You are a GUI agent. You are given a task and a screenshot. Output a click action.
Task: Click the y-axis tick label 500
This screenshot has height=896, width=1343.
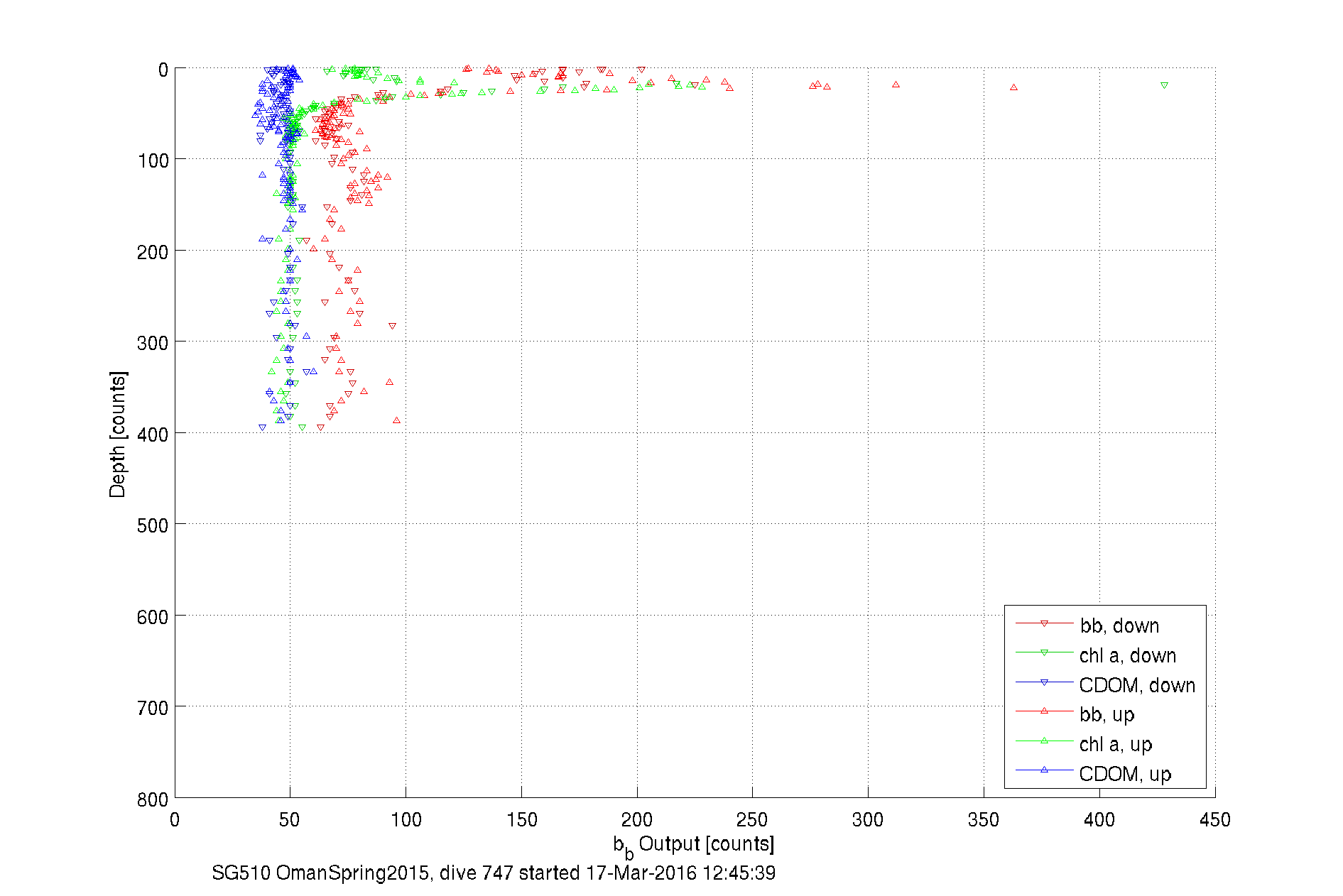tap(153, 525)
